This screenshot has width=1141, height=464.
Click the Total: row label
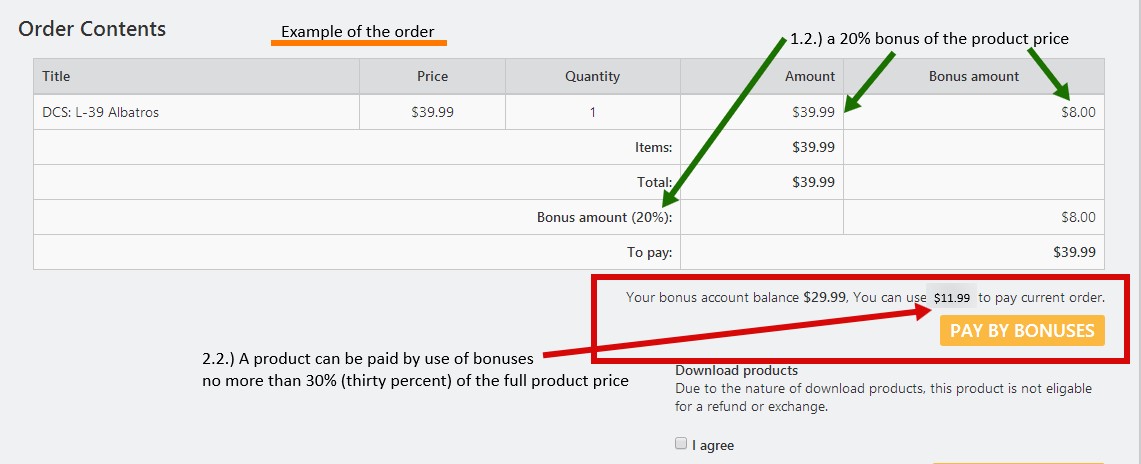point(655,182)
